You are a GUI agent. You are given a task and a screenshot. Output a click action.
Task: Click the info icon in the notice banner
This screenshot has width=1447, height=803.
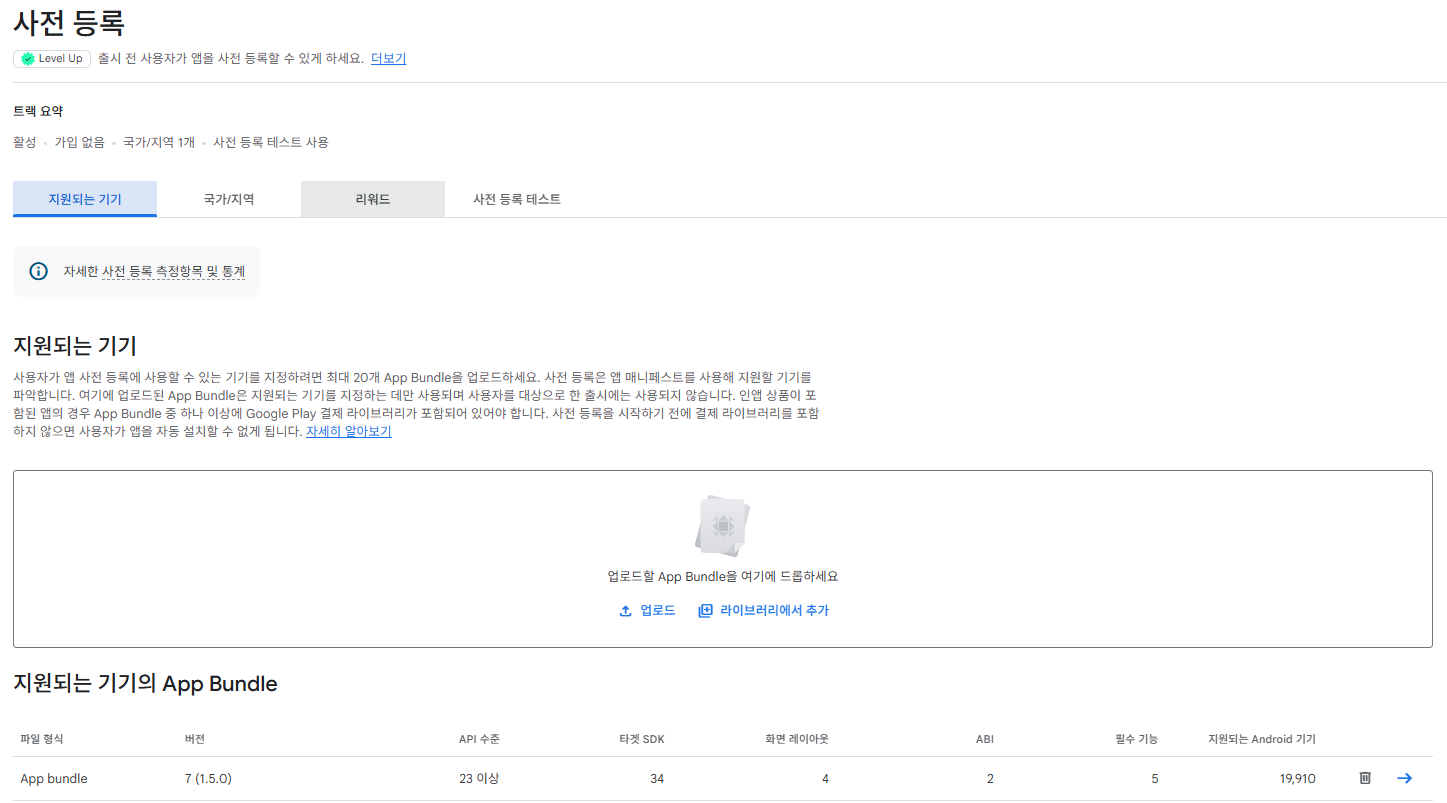tap(38, 270)
